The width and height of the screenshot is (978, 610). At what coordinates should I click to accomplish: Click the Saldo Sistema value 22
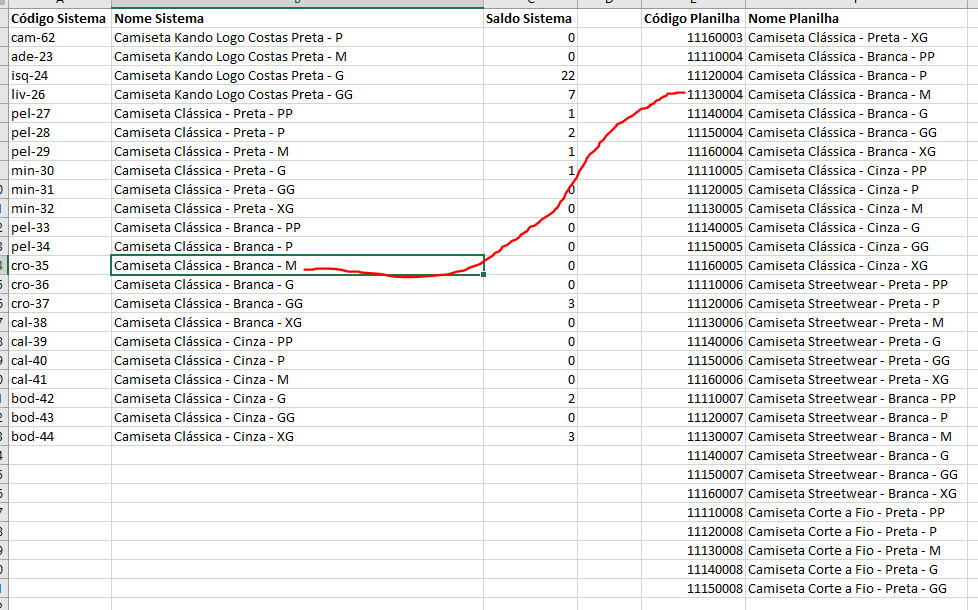530,75
